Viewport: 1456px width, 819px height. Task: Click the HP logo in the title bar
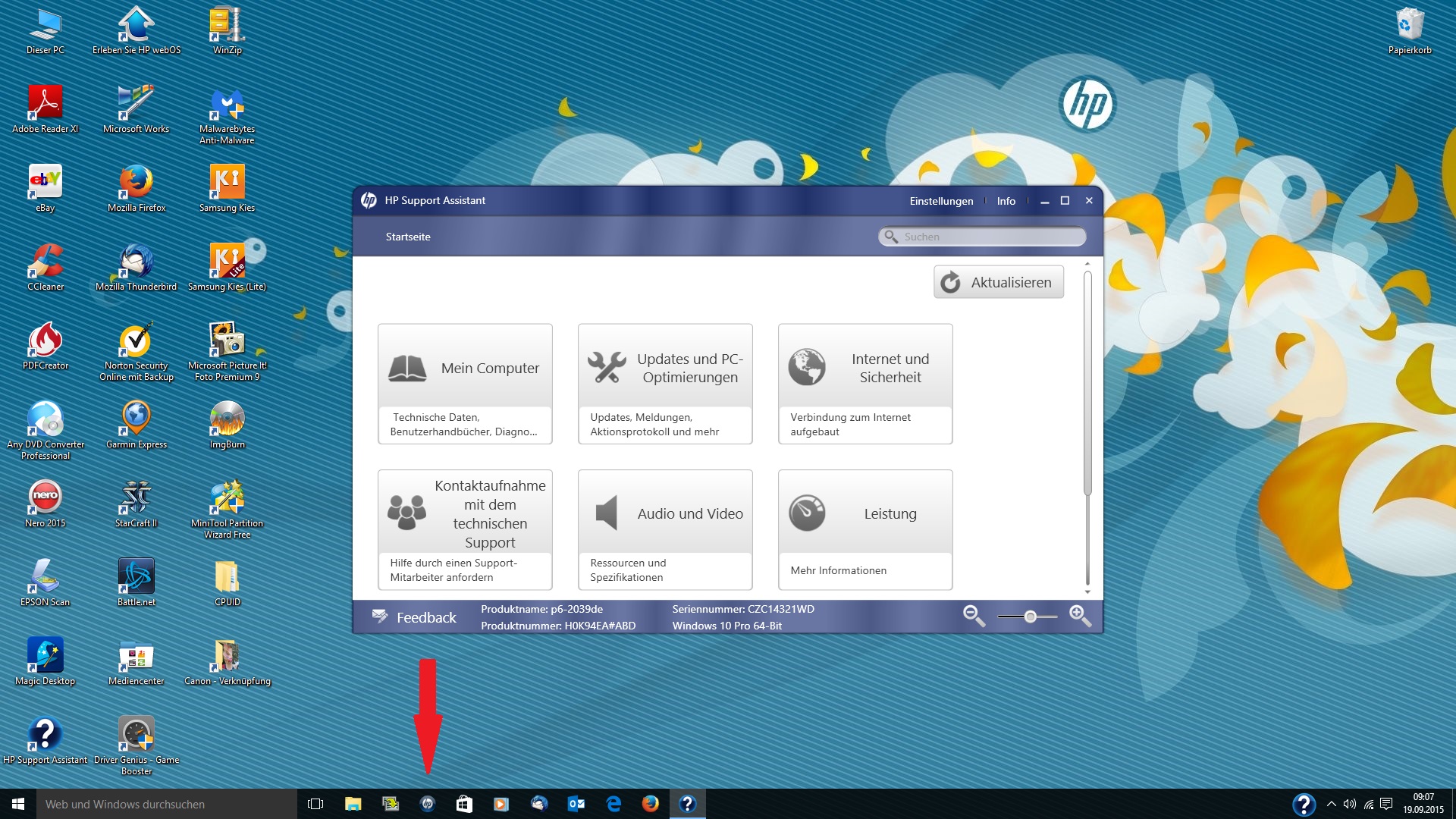pyautogui.click(x=369, y=200)
